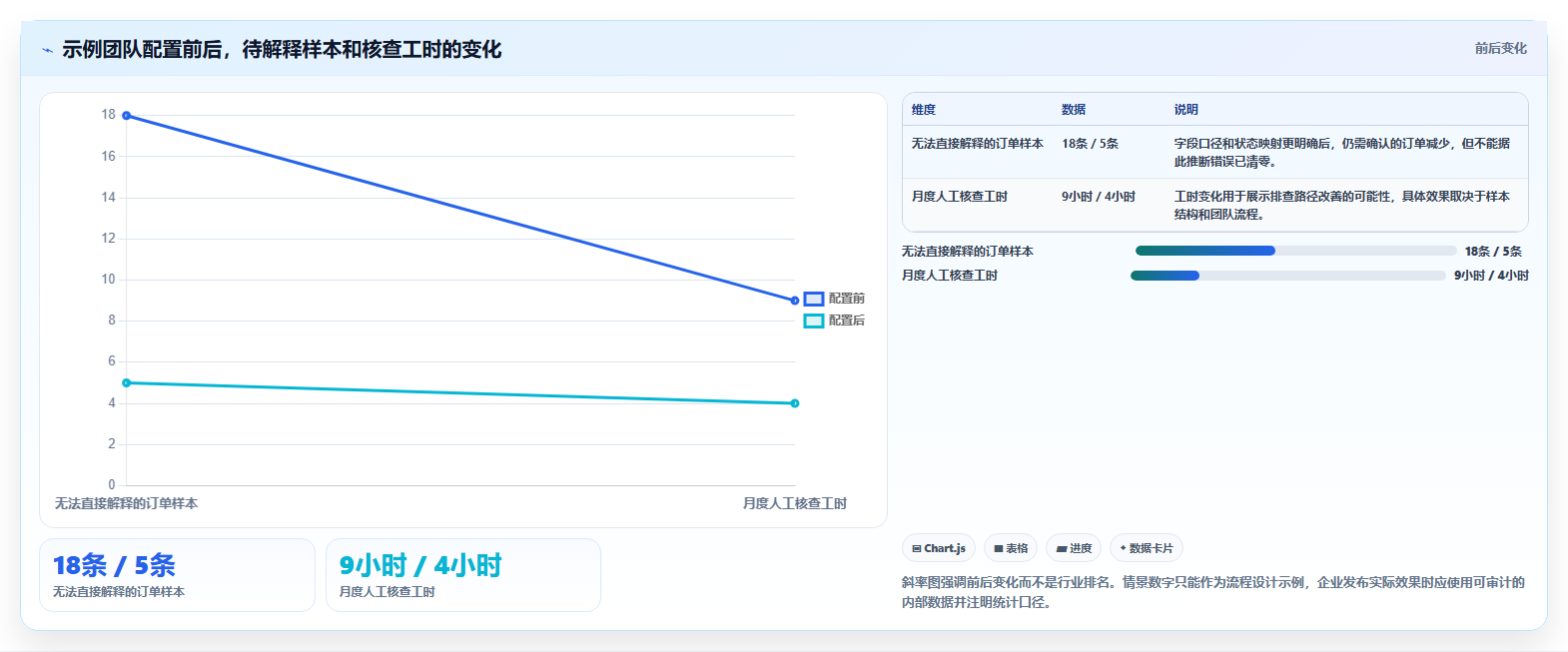Click the 说明 column header
Screen dimensions: 1568x652
point(1186,110)
